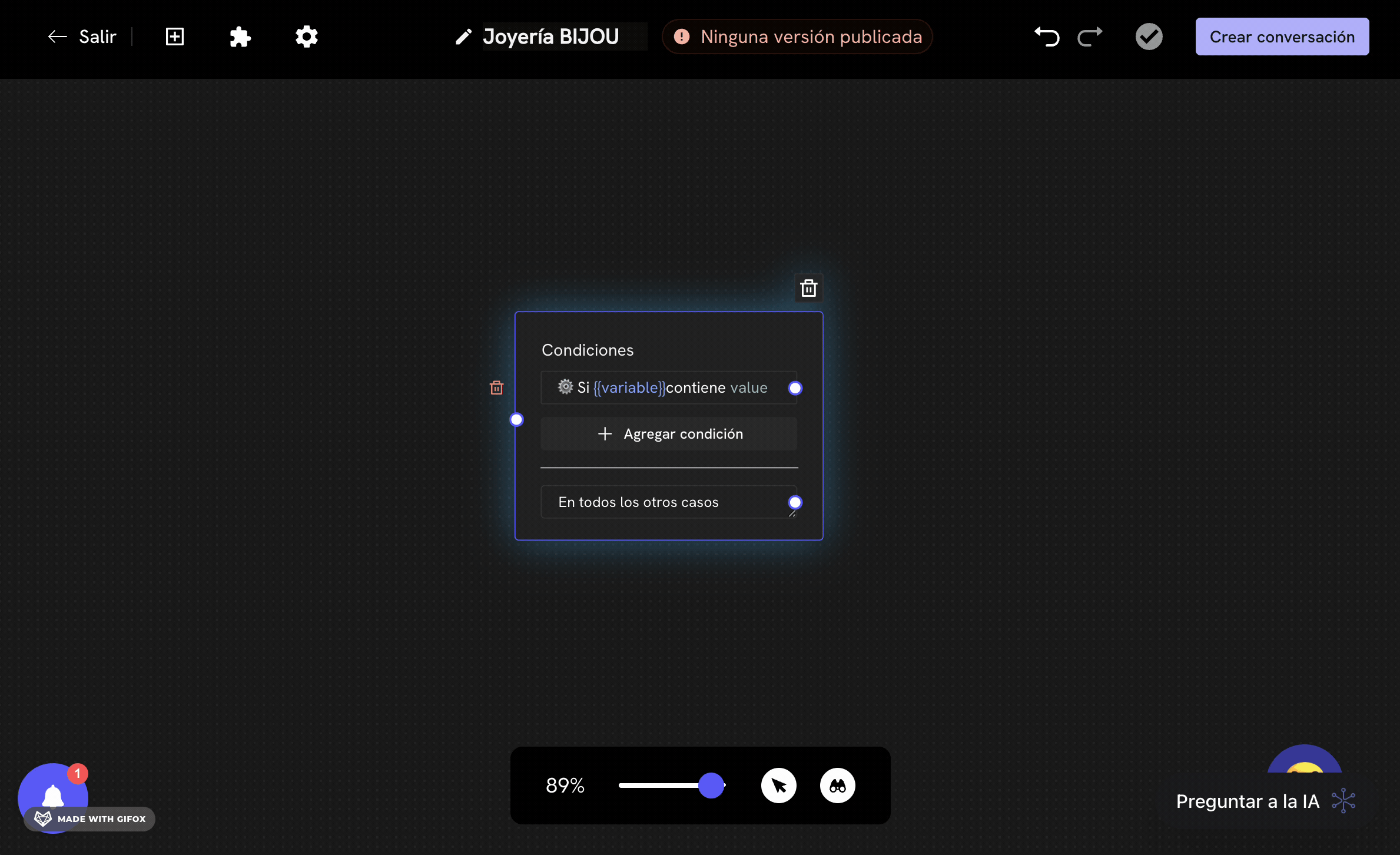1400x855 pixels.
Task: Click the zoom slider handle at 89%
Action: (711, 786)
